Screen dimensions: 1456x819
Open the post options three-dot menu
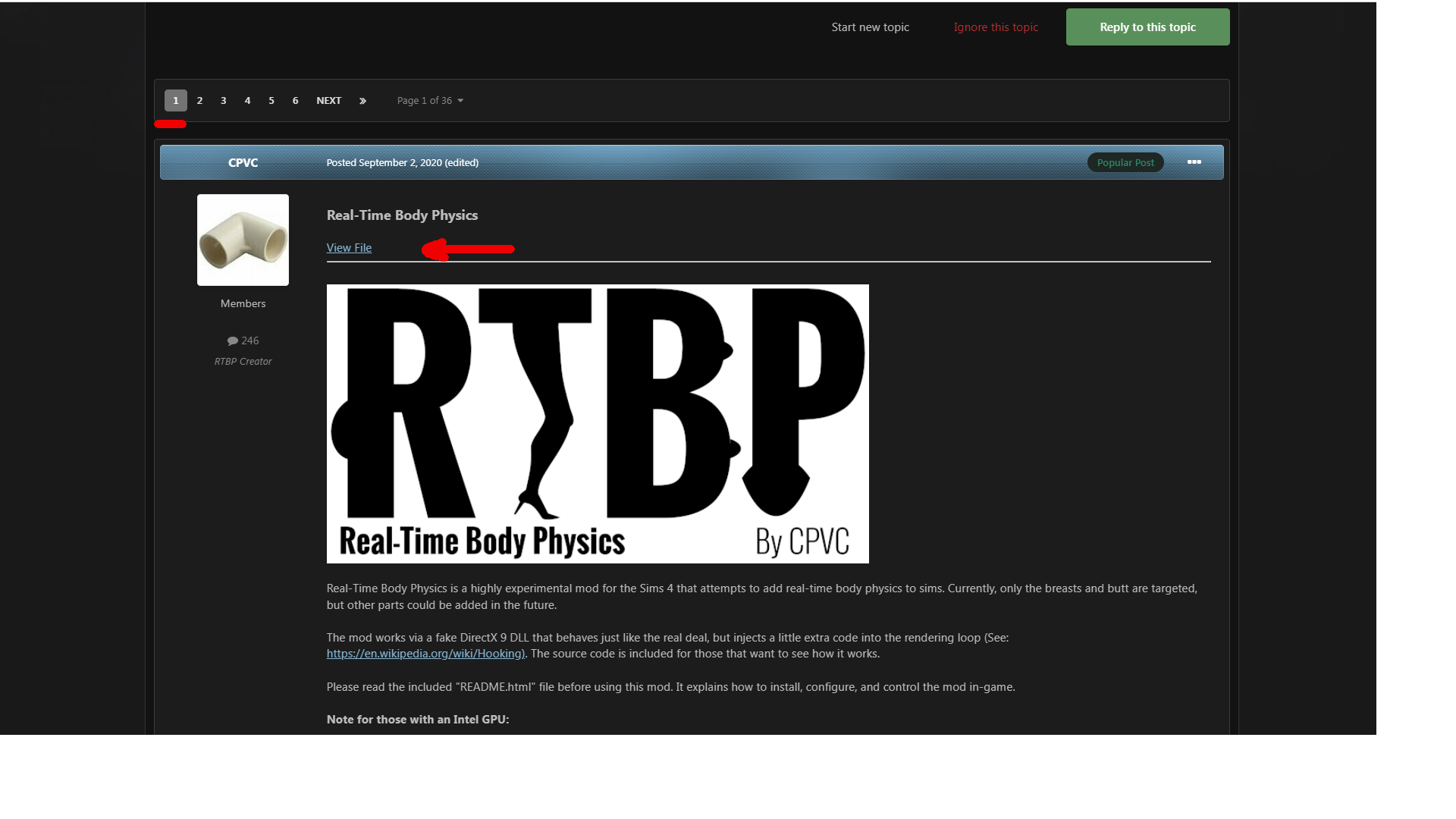coord(1194,162)
